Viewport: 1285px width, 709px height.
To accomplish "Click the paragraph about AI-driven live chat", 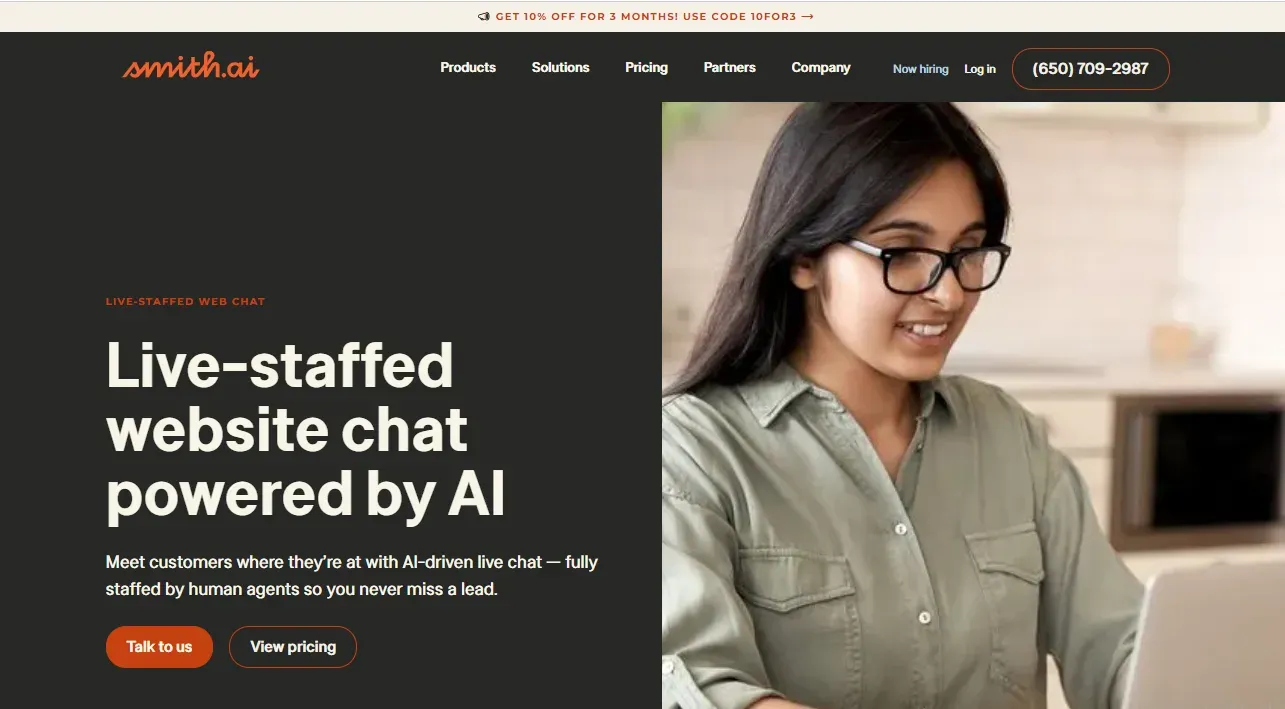I will pos(352,575).
